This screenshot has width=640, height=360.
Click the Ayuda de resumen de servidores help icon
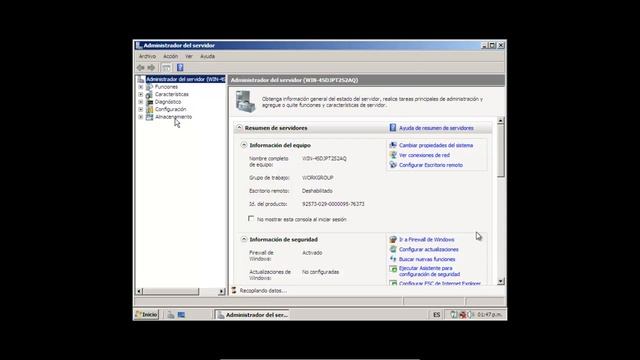point(393,128)
